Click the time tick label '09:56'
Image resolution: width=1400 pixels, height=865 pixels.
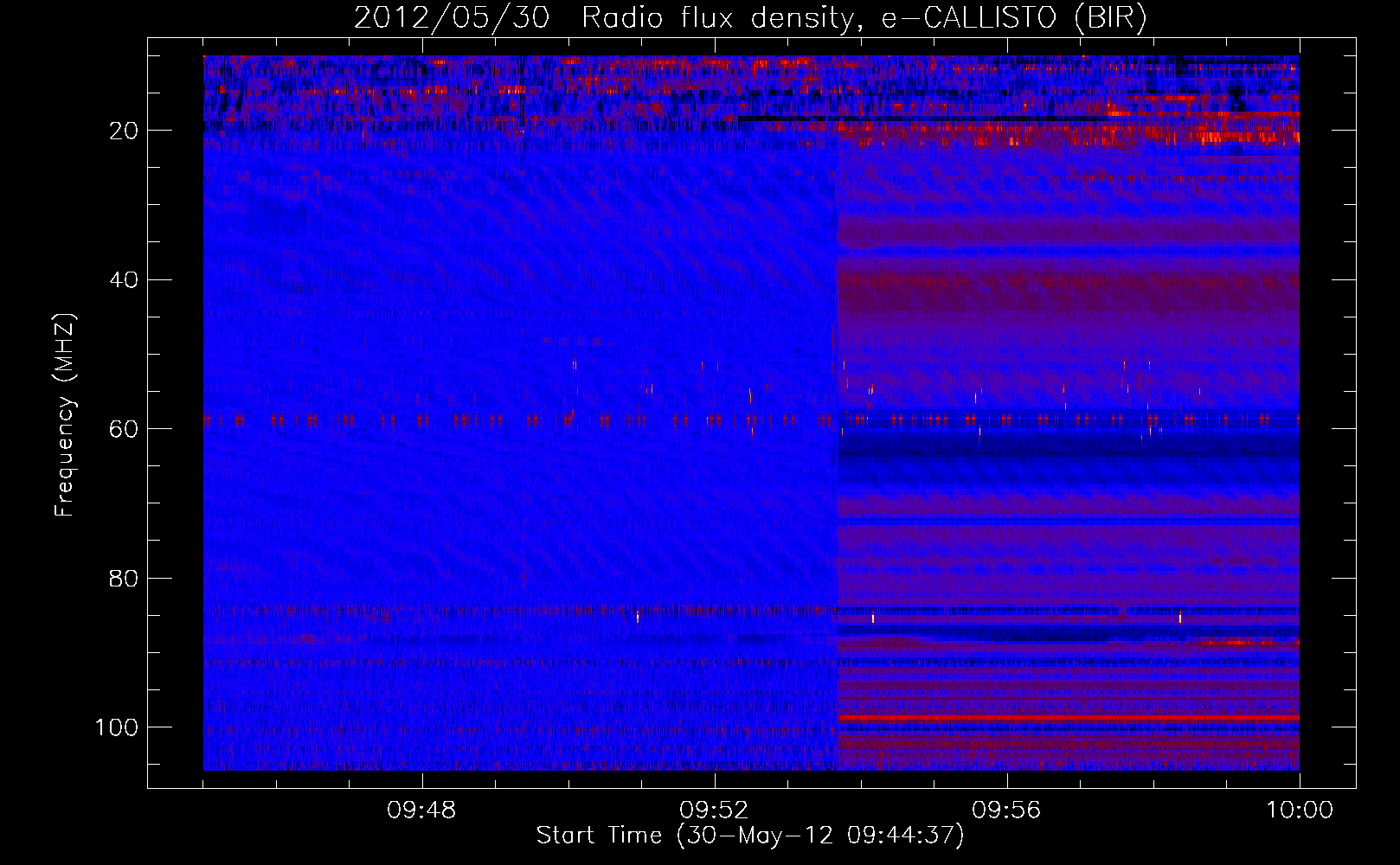(x=1006, y=811)
